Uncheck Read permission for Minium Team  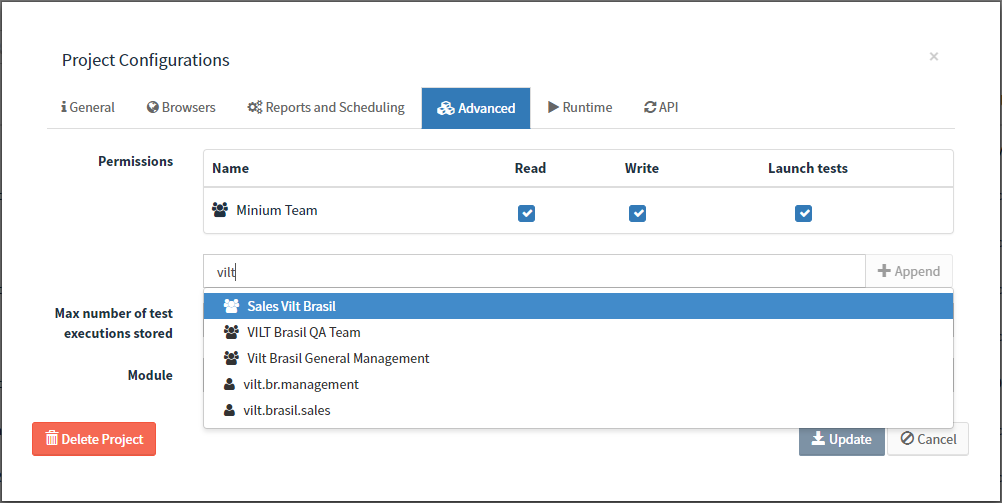[527, 213]
